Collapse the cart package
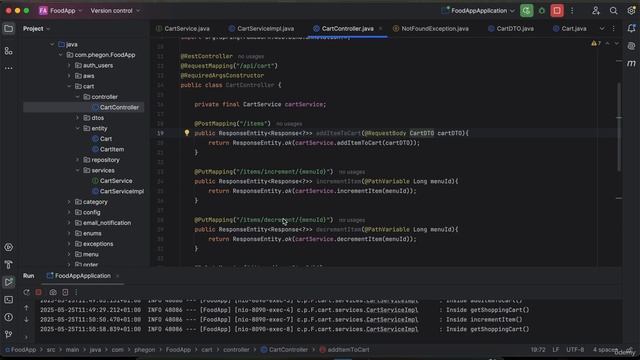640x360 pixels. coord(69,87)
